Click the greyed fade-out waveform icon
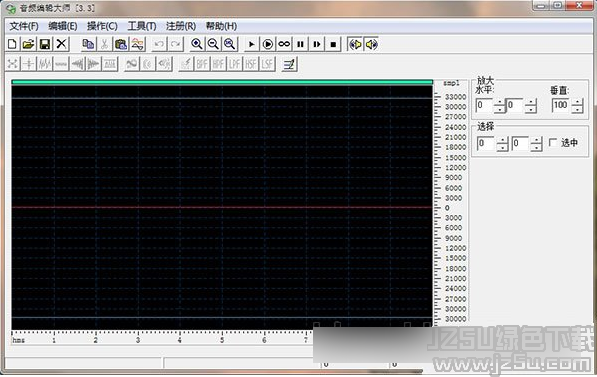The height and width of the screenshot is (377, 597). tap(94, 64)
